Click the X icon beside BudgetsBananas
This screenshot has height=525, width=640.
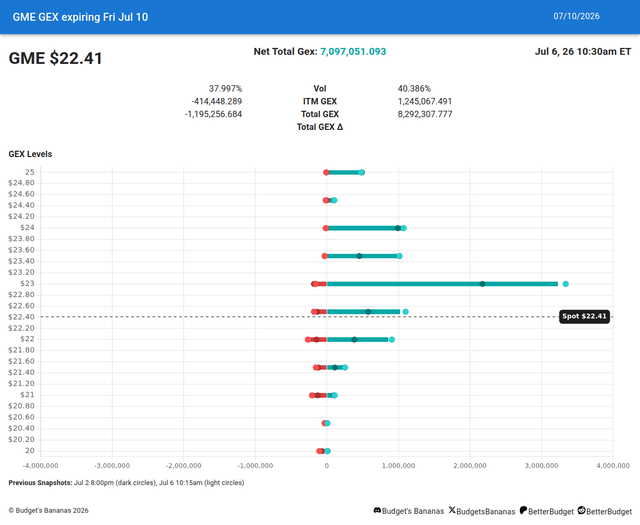click(452, 510)
